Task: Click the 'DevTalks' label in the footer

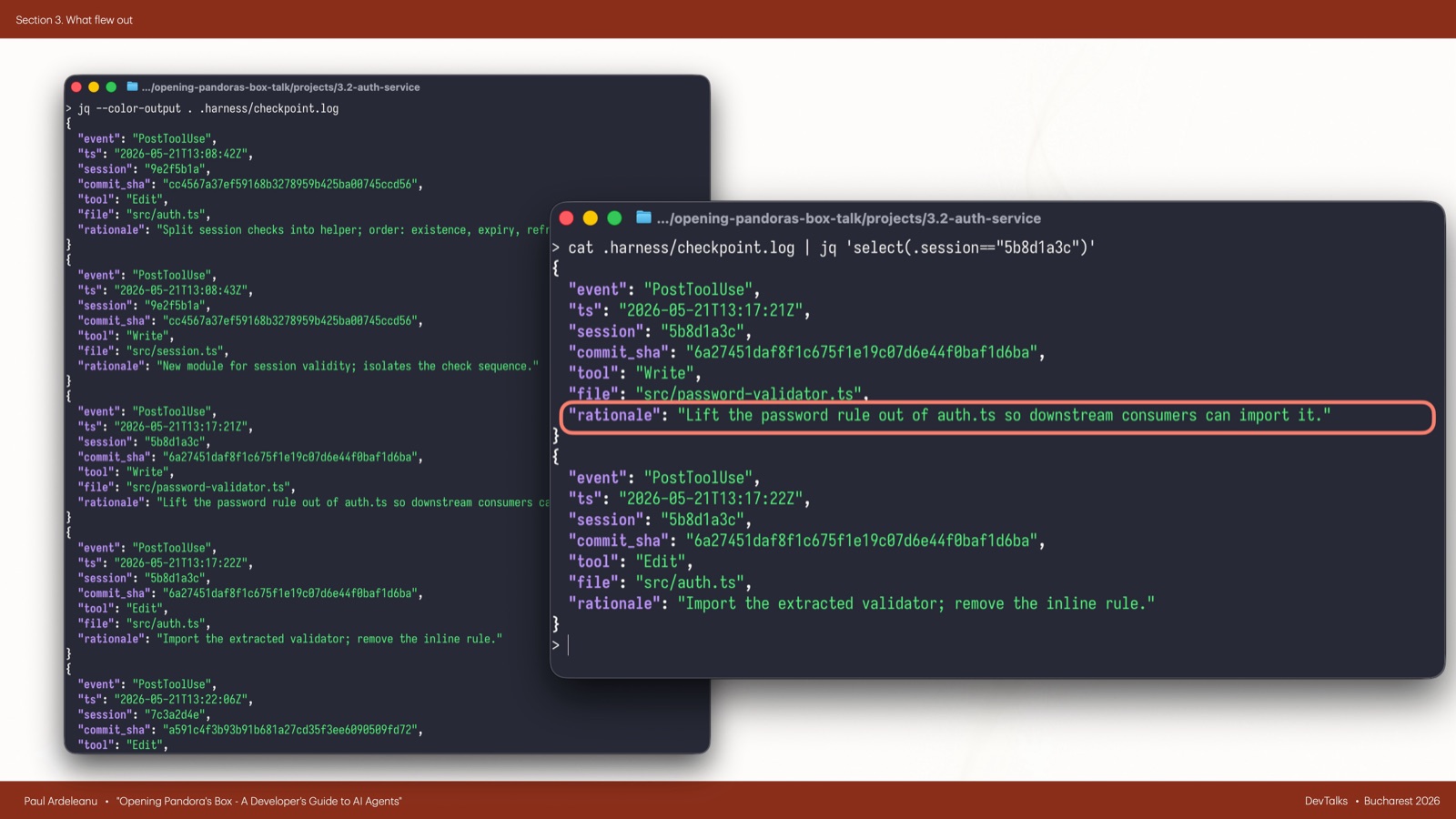Action: tap(1326, 801)
